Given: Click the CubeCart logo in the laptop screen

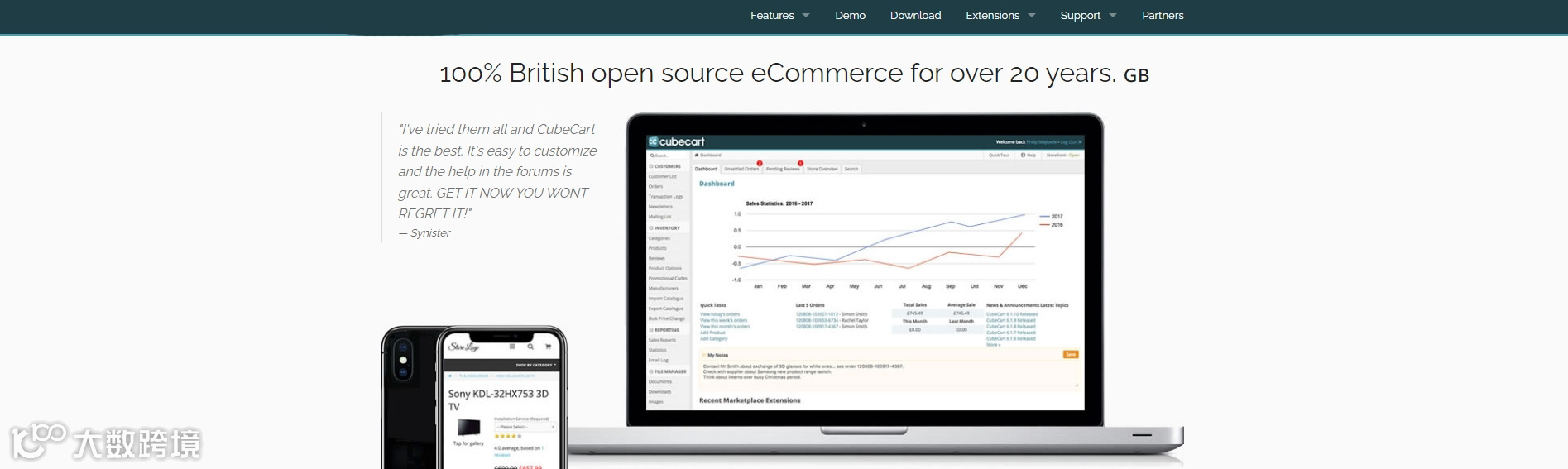Looking at the screenshot, I should tap(676, 141).
